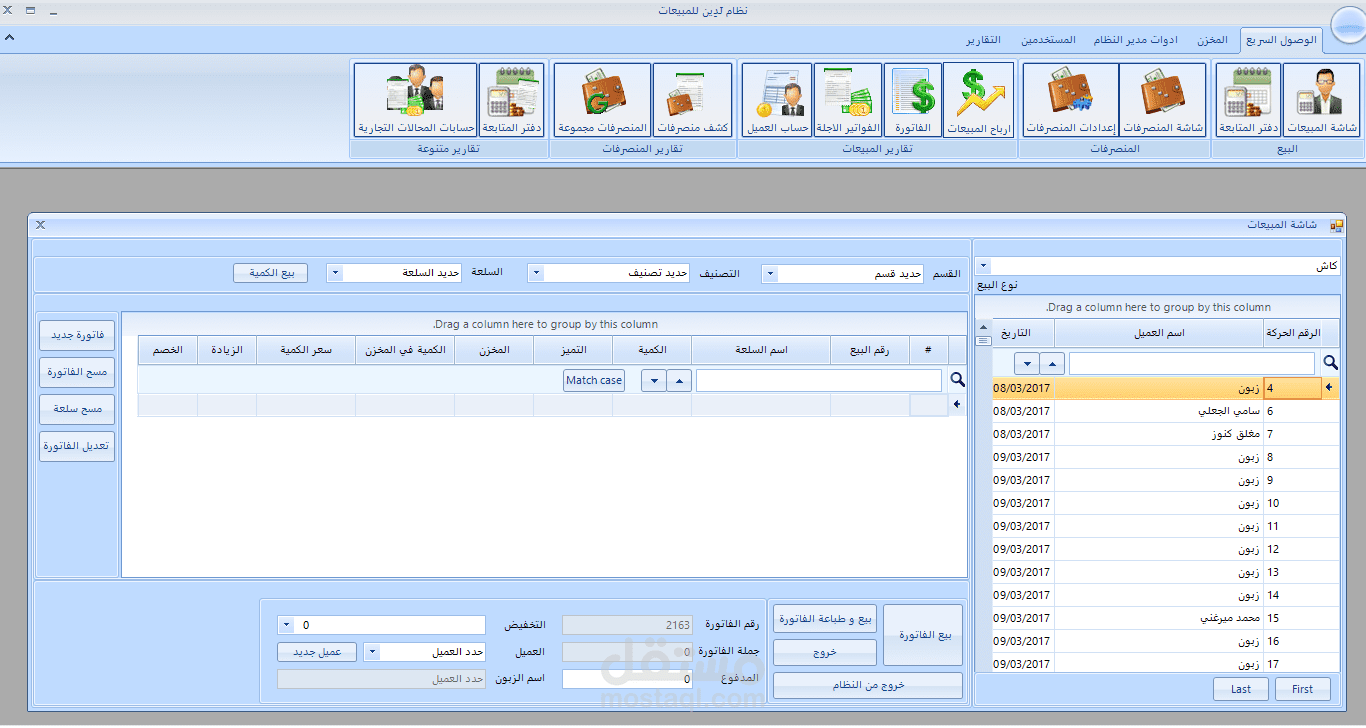1366x728 pixels.
Task: Find next match in items grid search
Action: (x=654, y=380)
